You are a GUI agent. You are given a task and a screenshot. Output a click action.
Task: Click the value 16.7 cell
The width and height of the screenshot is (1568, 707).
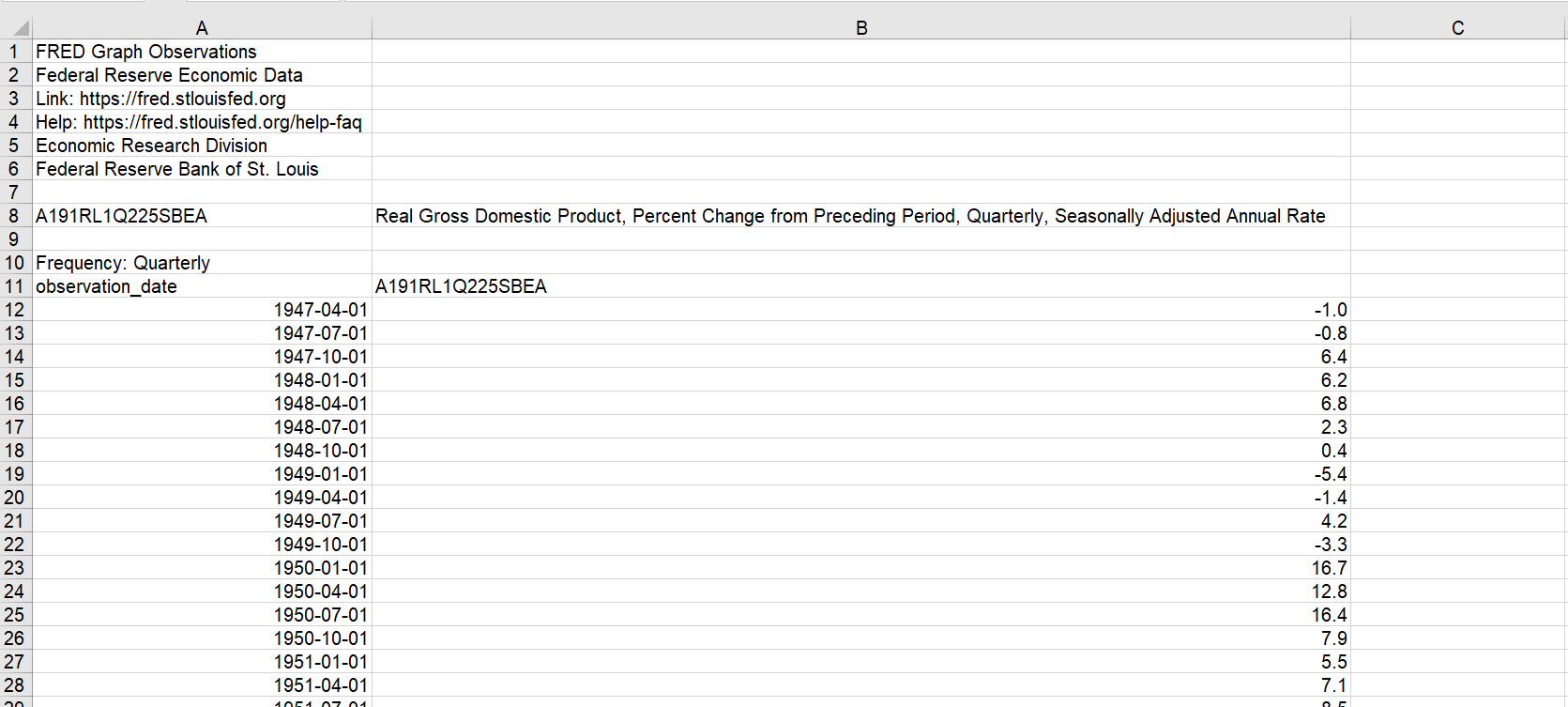1329,568
